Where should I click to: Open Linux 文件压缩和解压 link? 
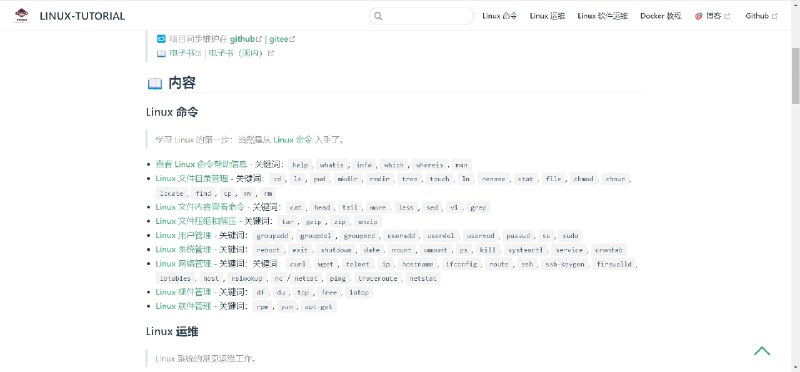point(196,221)
